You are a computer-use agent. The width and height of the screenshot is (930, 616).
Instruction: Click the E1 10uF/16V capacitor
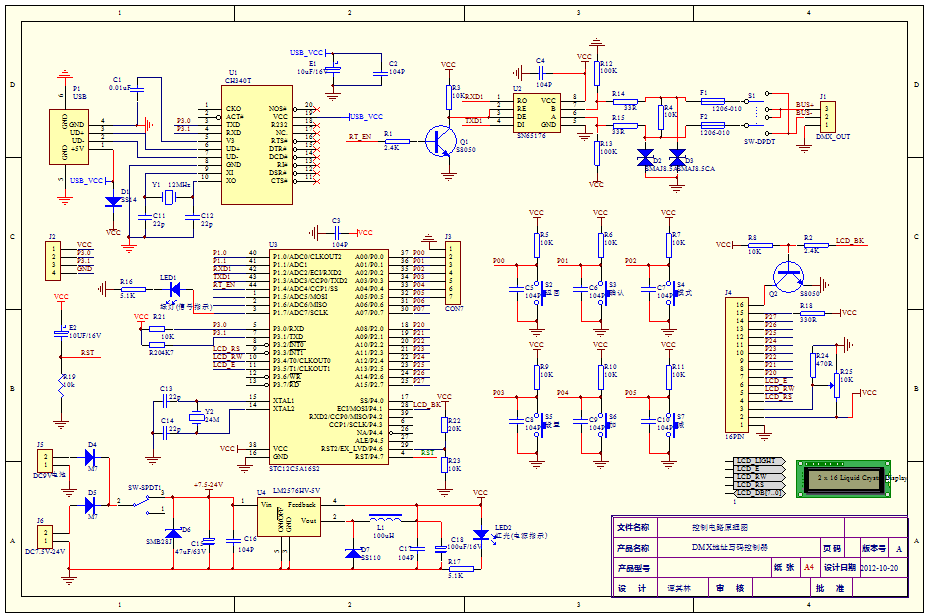(333, 71)
